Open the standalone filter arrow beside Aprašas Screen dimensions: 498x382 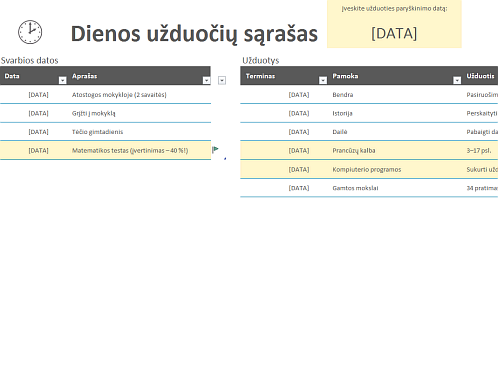point(222,80)
